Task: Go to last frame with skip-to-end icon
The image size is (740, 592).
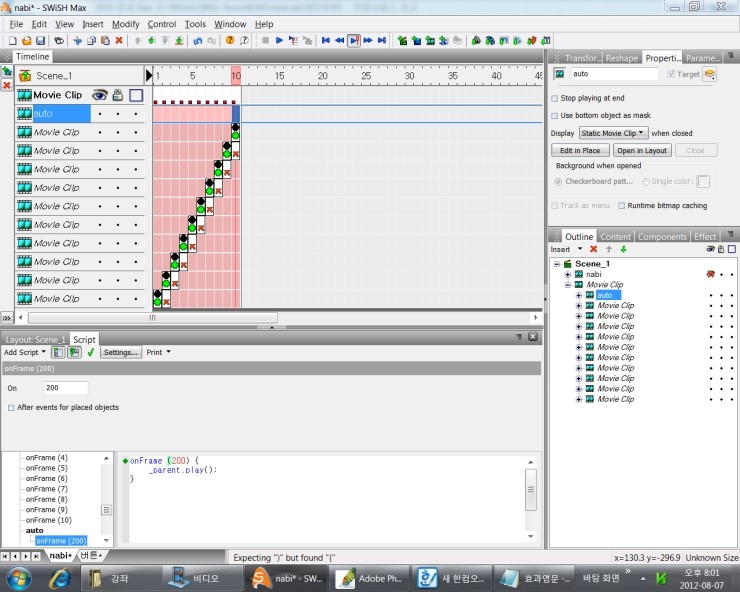Action: [382, 41]
